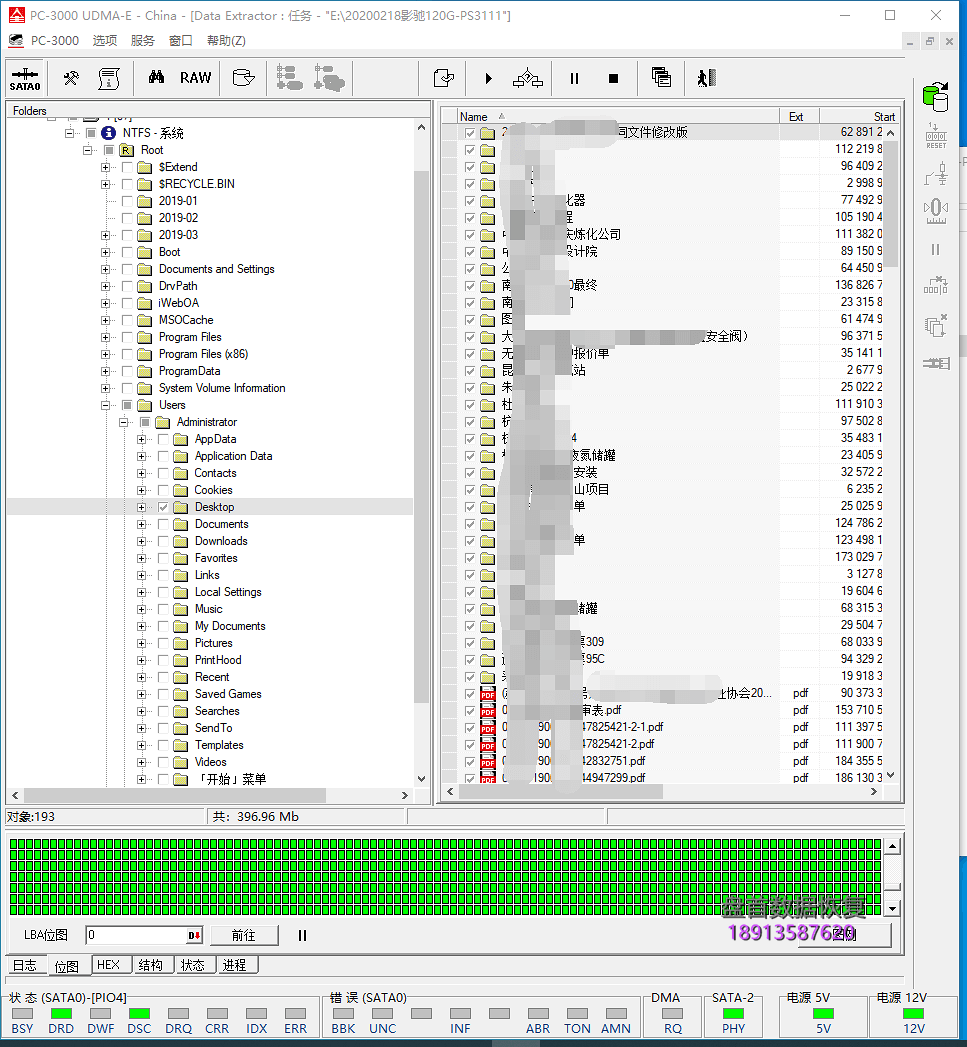The image size is (967, 1047).
Task: Expand the Documents and Settings node
Action: pyautogui.click(x=106, y=269)
